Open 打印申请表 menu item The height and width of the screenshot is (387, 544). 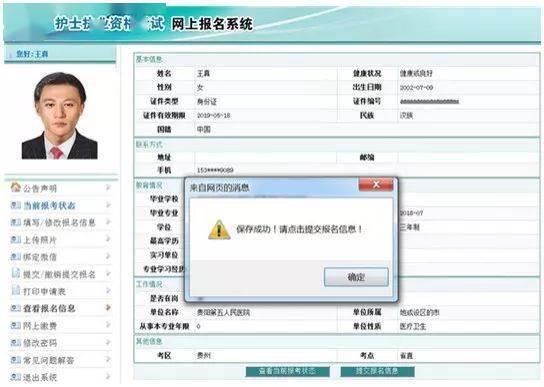tap(44, 292)
